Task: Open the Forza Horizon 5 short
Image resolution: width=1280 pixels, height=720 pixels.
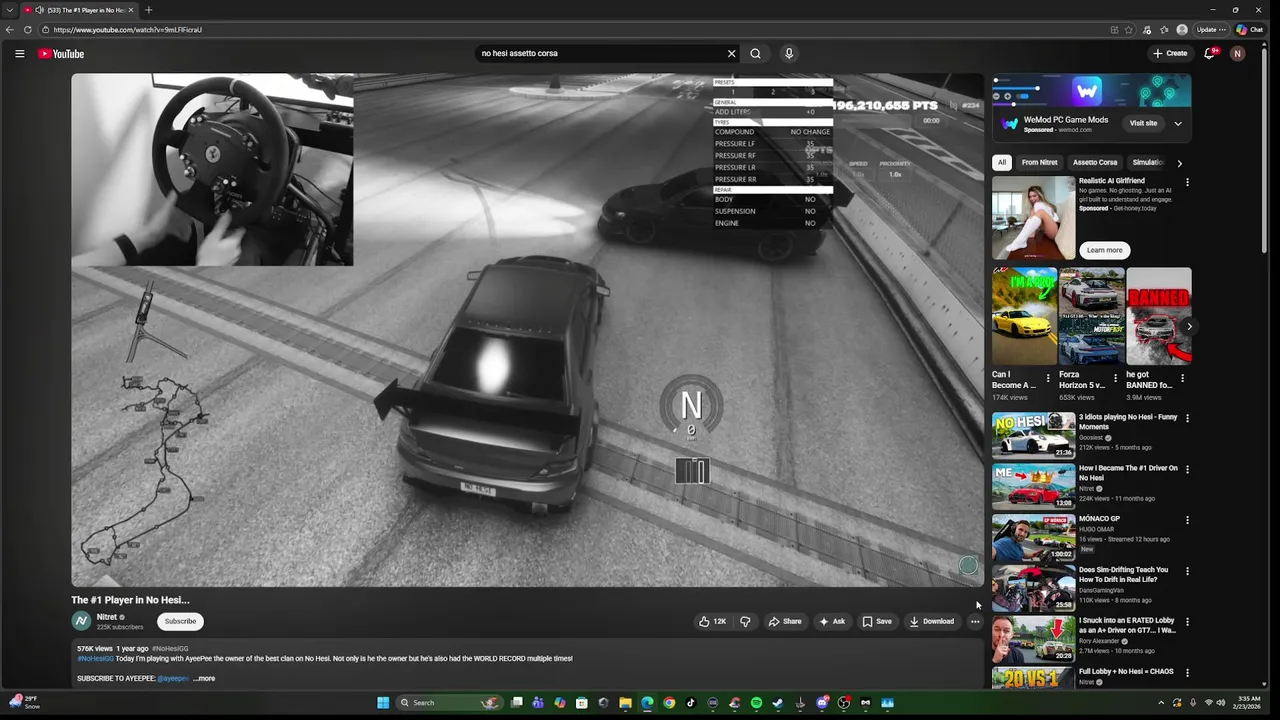Action: pos(1091,316)
